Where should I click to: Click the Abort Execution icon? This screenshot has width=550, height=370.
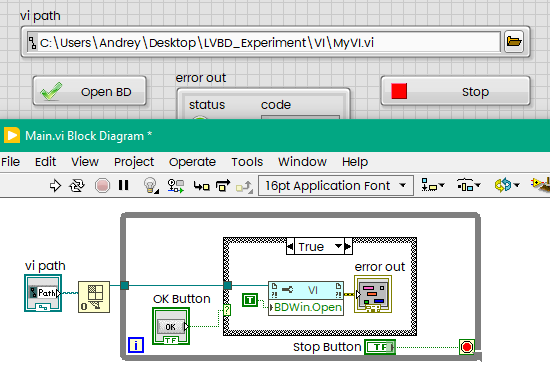pos(102,186)
